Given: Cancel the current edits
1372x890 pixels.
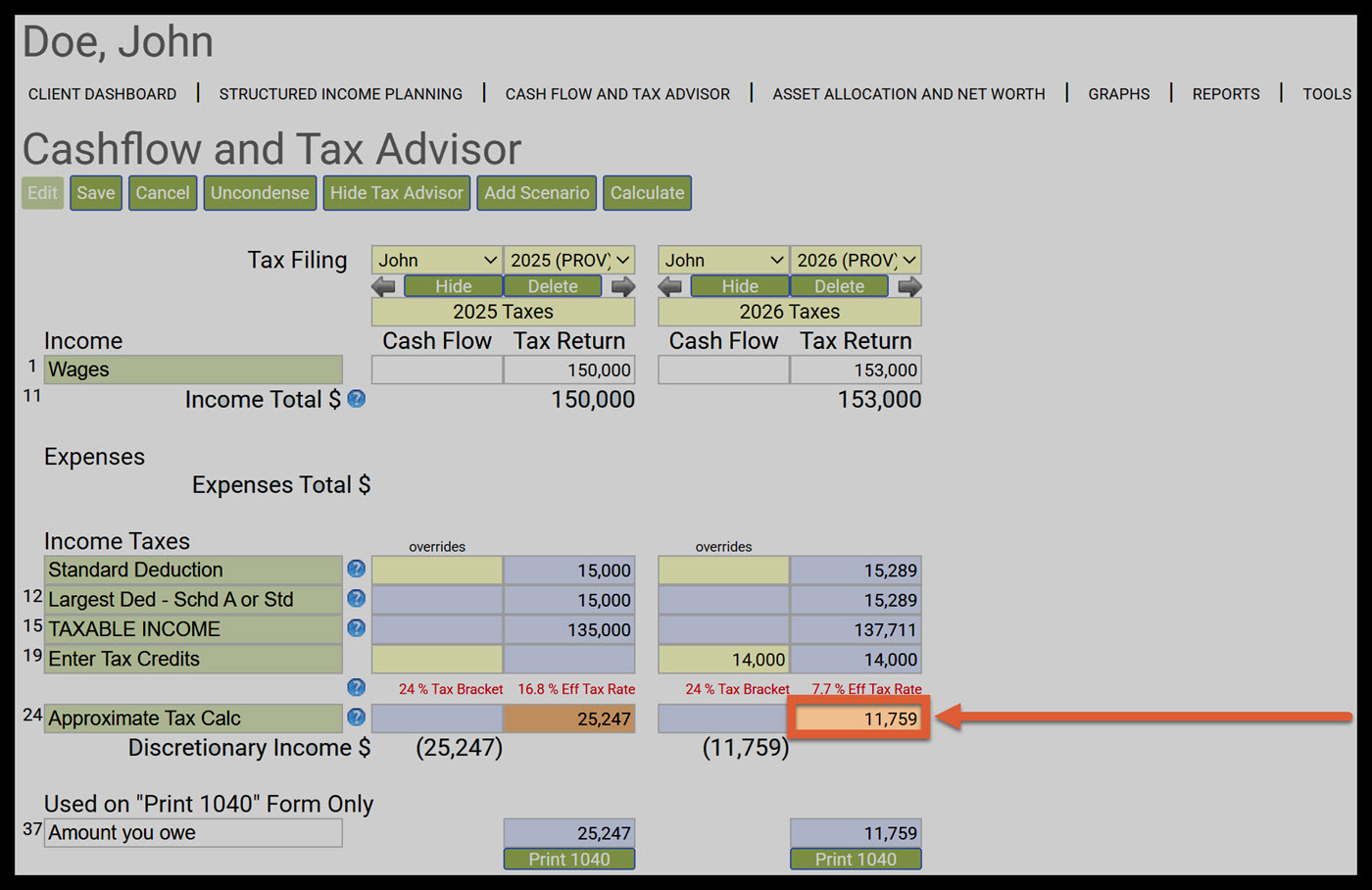Looking at the screenshot, I should coord(163,193).
